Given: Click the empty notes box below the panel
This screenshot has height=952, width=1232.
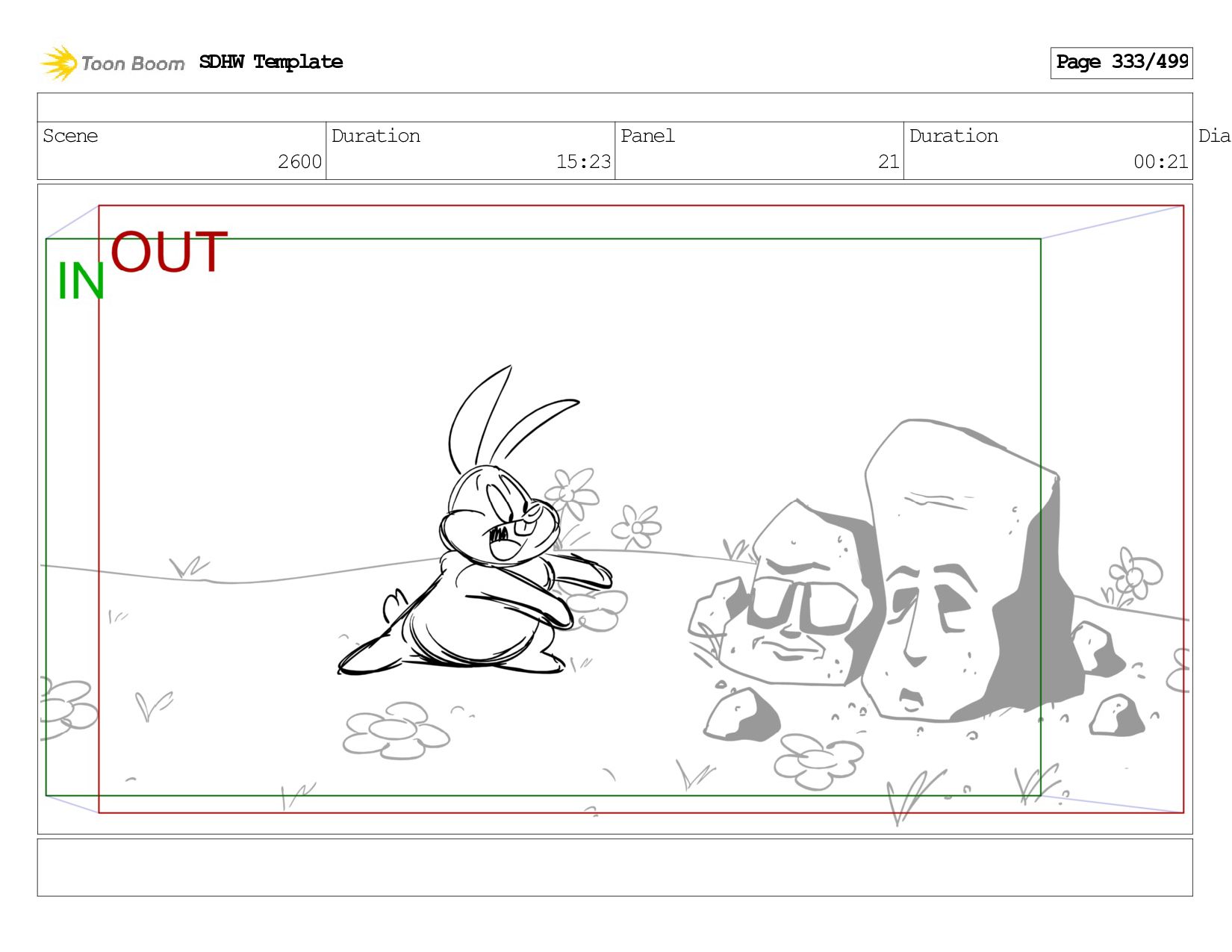Looking at the screenshot, I should click(x=615, y=867).
